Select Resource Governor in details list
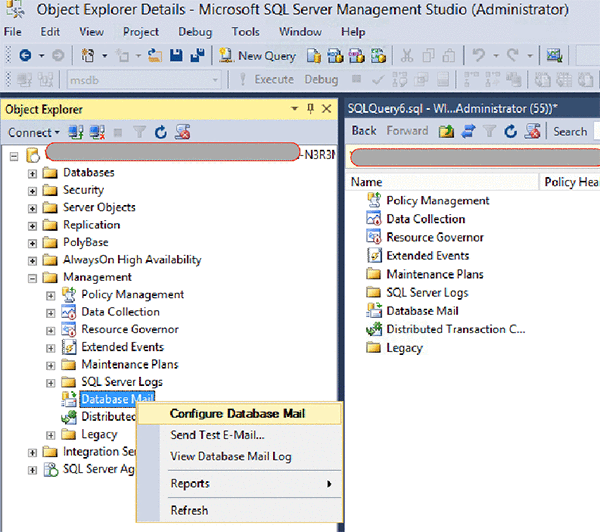Screen dimensions: 600x532 435,237
